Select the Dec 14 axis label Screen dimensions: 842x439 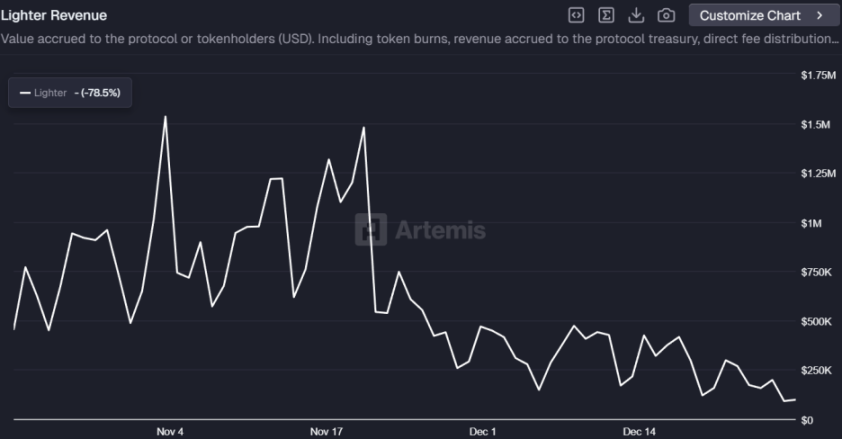pyautogui.click(x=639, y=431)
